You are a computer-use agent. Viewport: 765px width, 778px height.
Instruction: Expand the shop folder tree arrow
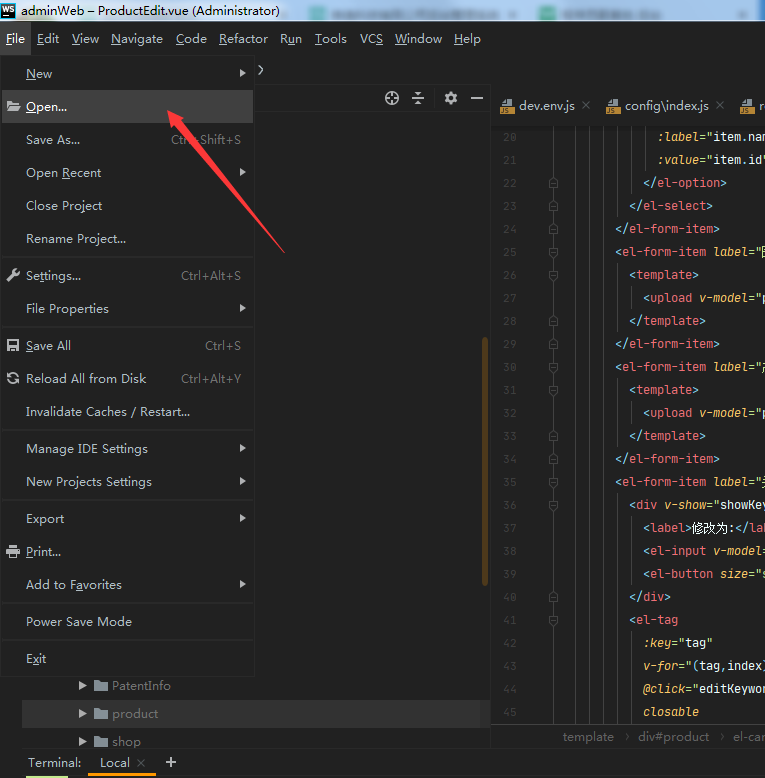pos(83,741)
